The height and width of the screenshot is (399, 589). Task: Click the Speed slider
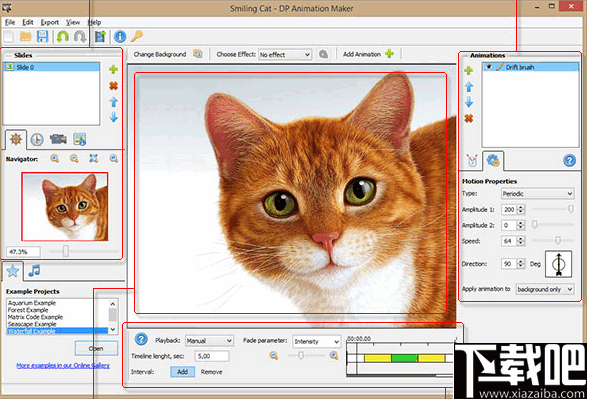pyautogui.click(x=553, y=240)
